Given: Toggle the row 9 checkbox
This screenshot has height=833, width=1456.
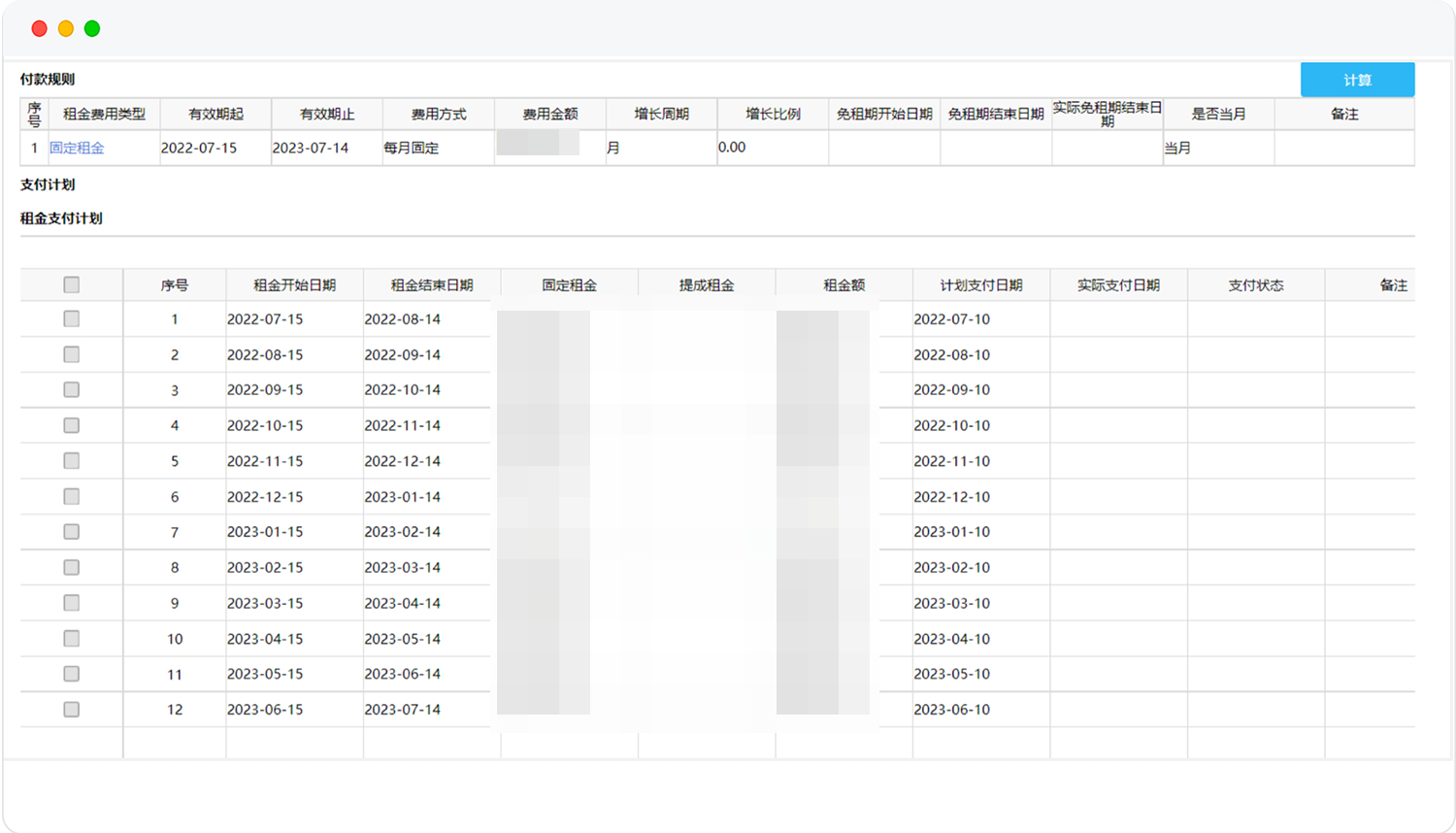Looking at the screenshot, I should pos(71,603).
